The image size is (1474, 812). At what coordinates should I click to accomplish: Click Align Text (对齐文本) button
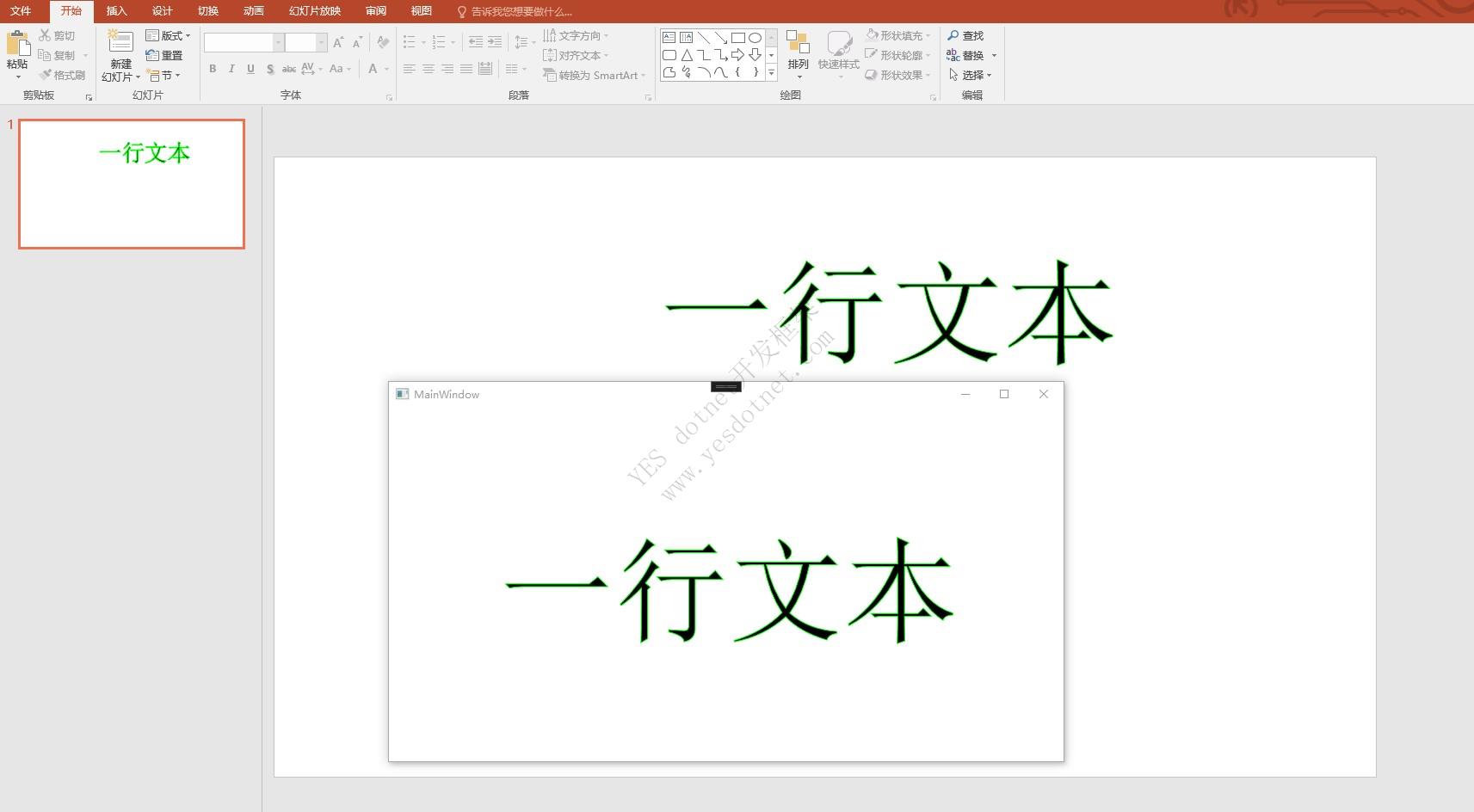576,55
